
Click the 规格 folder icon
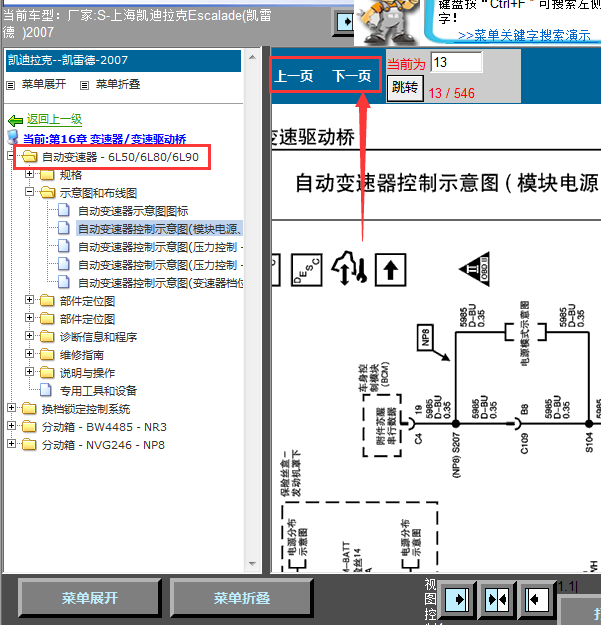click(x=47, y=175)
